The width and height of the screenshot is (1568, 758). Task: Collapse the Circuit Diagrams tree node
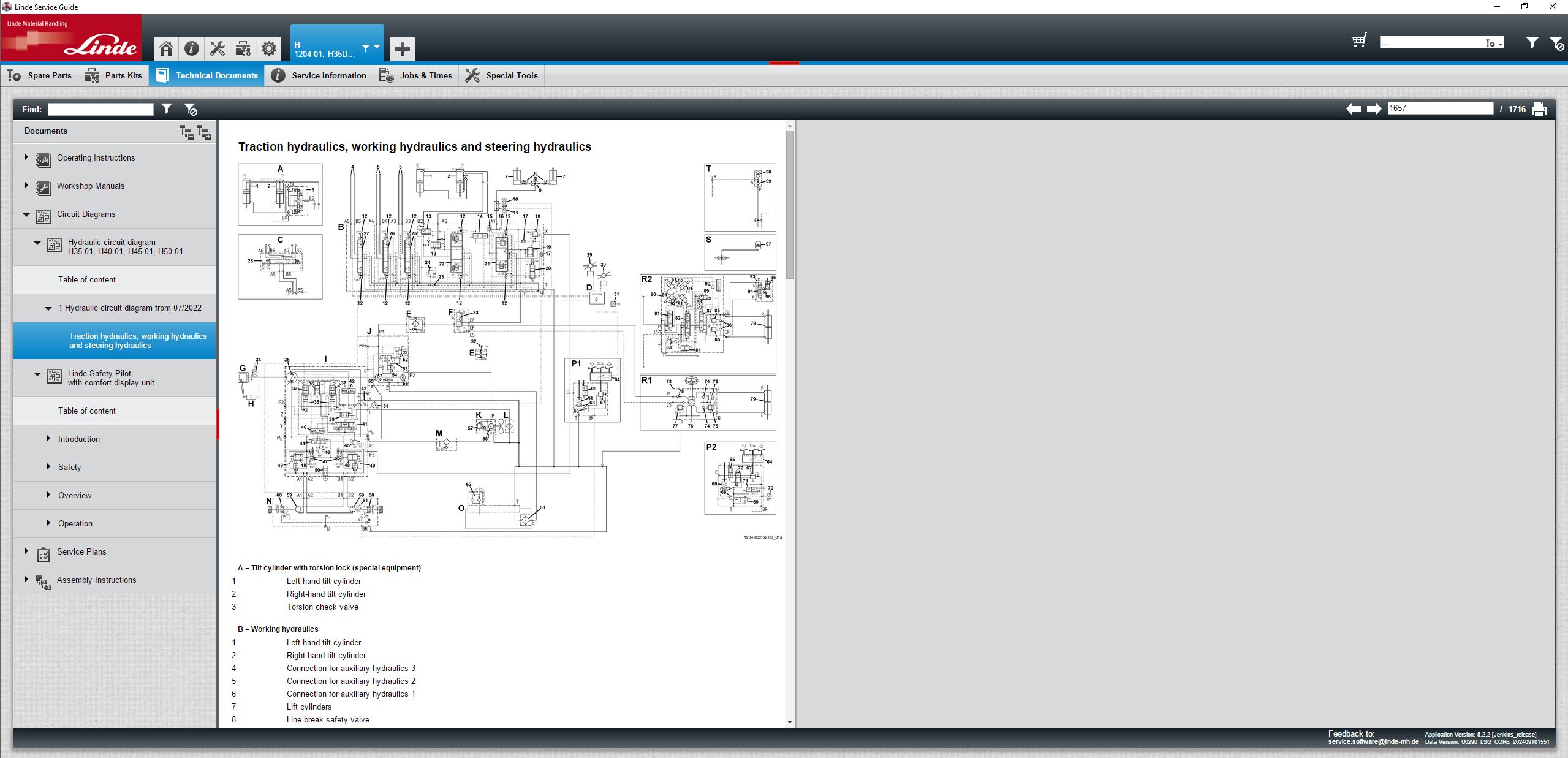coord(25,214)
